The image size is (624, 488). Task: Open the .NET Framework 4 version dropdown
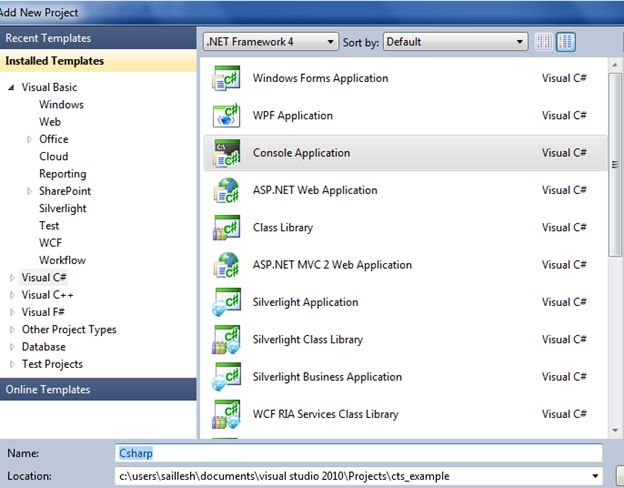[x=271, y=41]
